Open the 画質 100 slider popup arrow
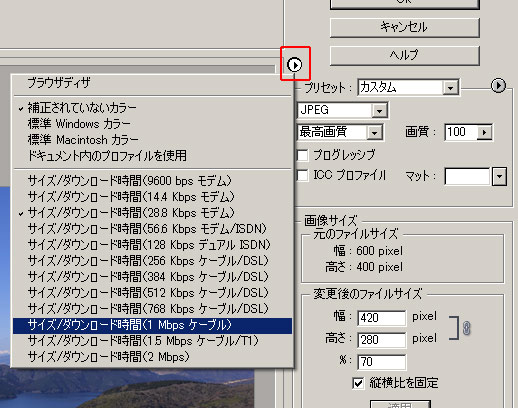The height and width of the screenshot is (408, 518). point(484,132)
